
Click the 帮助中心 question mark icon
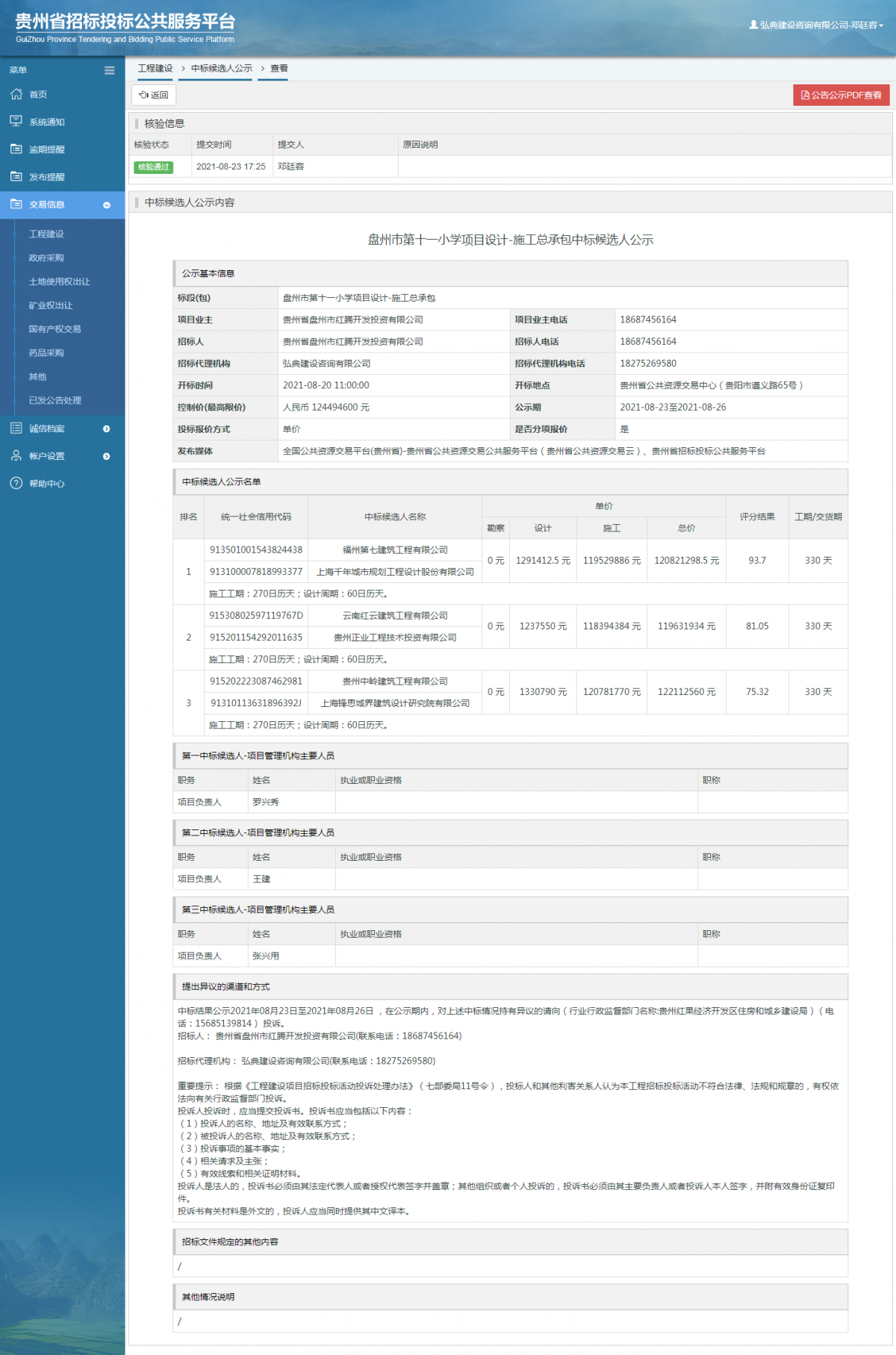point(16,483)
